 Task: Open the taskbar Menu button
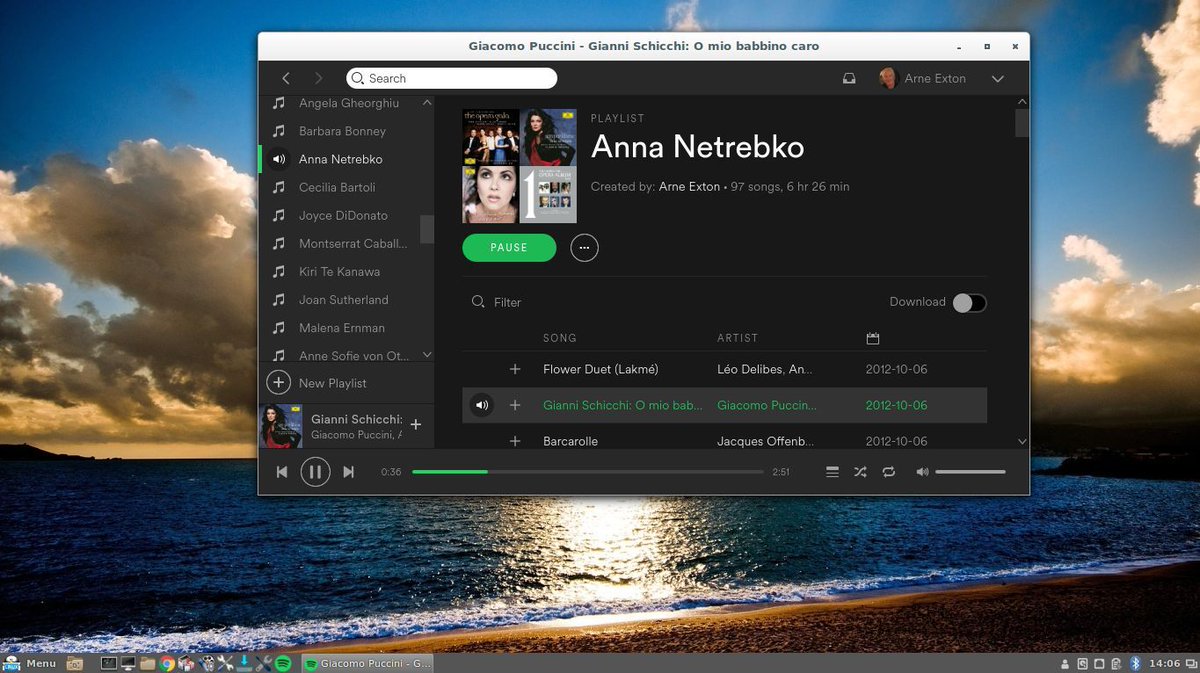pyautogui.click(x=30, y=663)
